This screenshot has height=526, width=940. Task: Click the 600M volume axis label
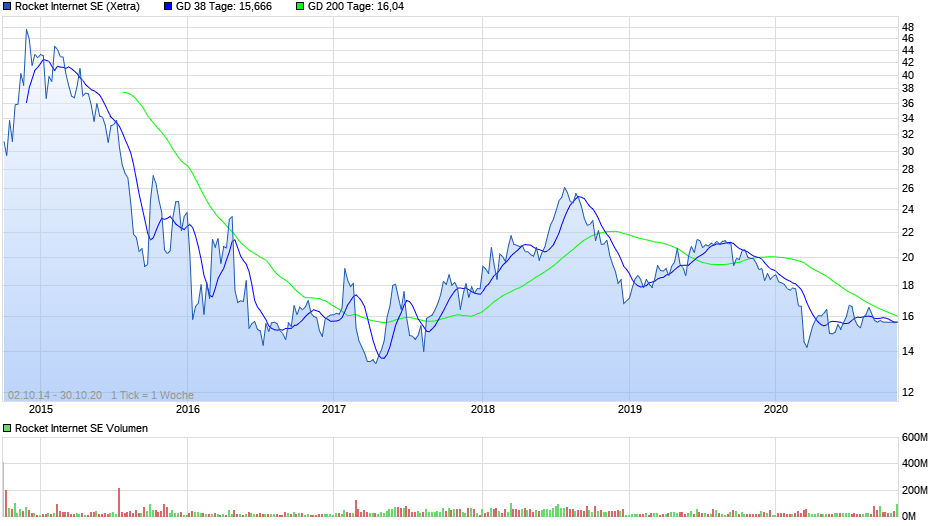[915, 437]
